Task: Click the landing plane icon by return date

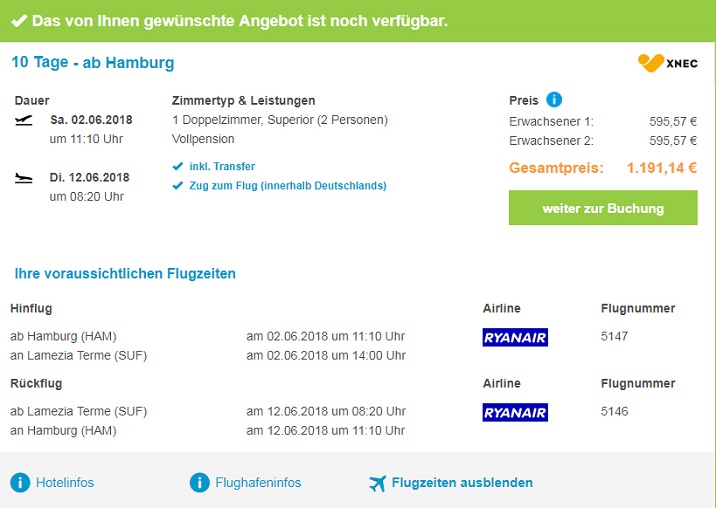Action: tap(24, 178)
